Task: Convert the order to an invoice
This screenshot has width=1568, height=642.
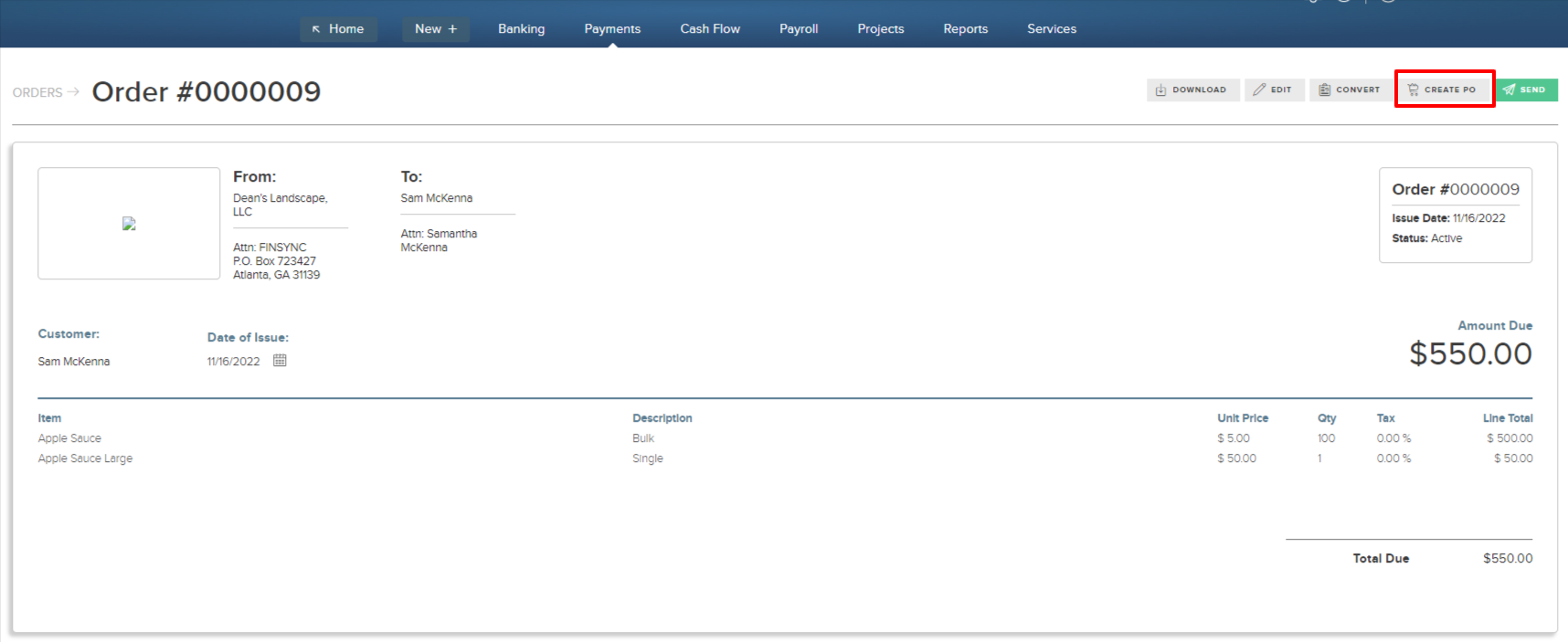Action: click(1351, 89)
